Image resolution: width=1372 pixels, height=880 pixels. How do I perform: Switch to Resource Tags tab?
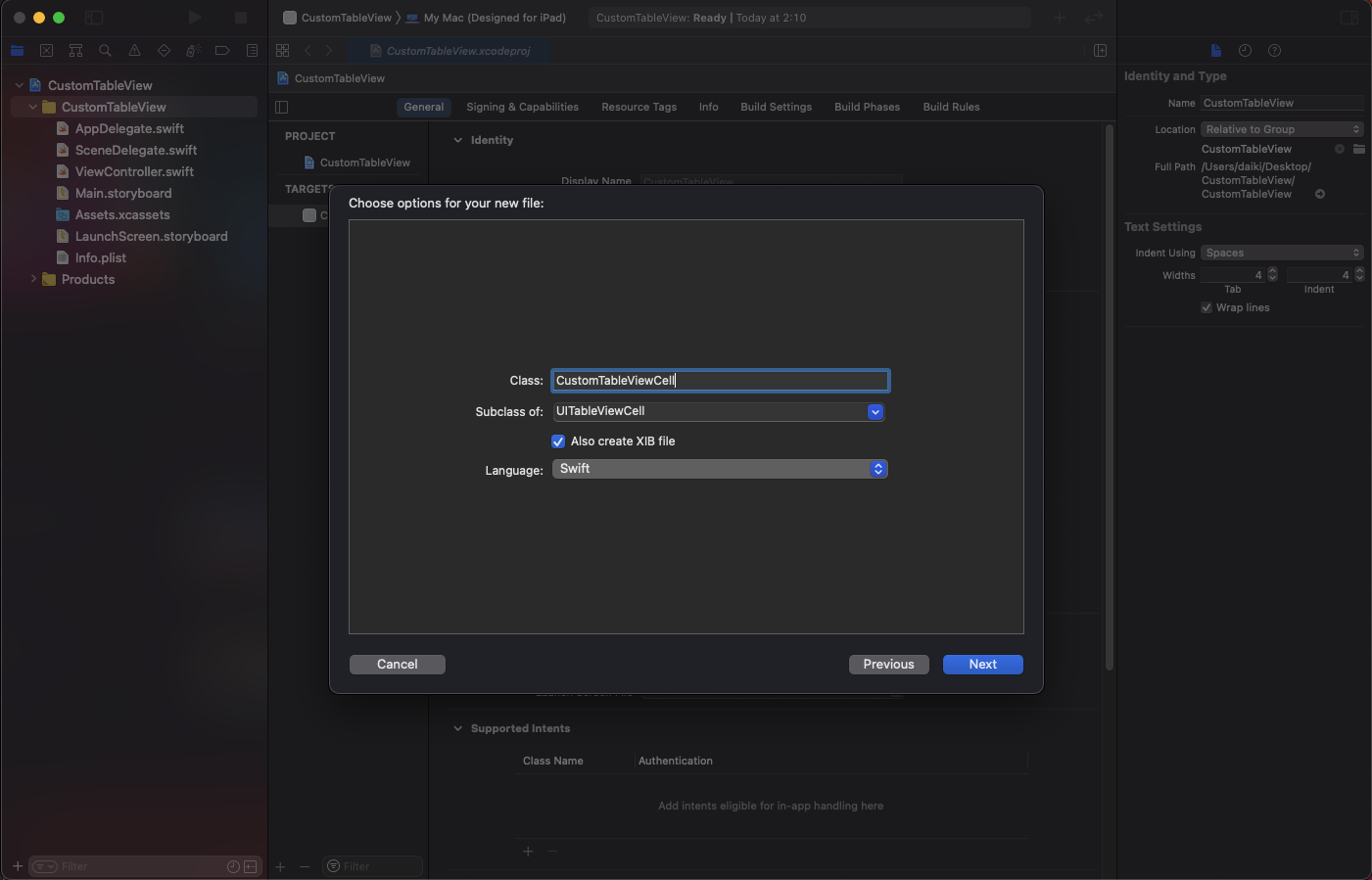639,107
